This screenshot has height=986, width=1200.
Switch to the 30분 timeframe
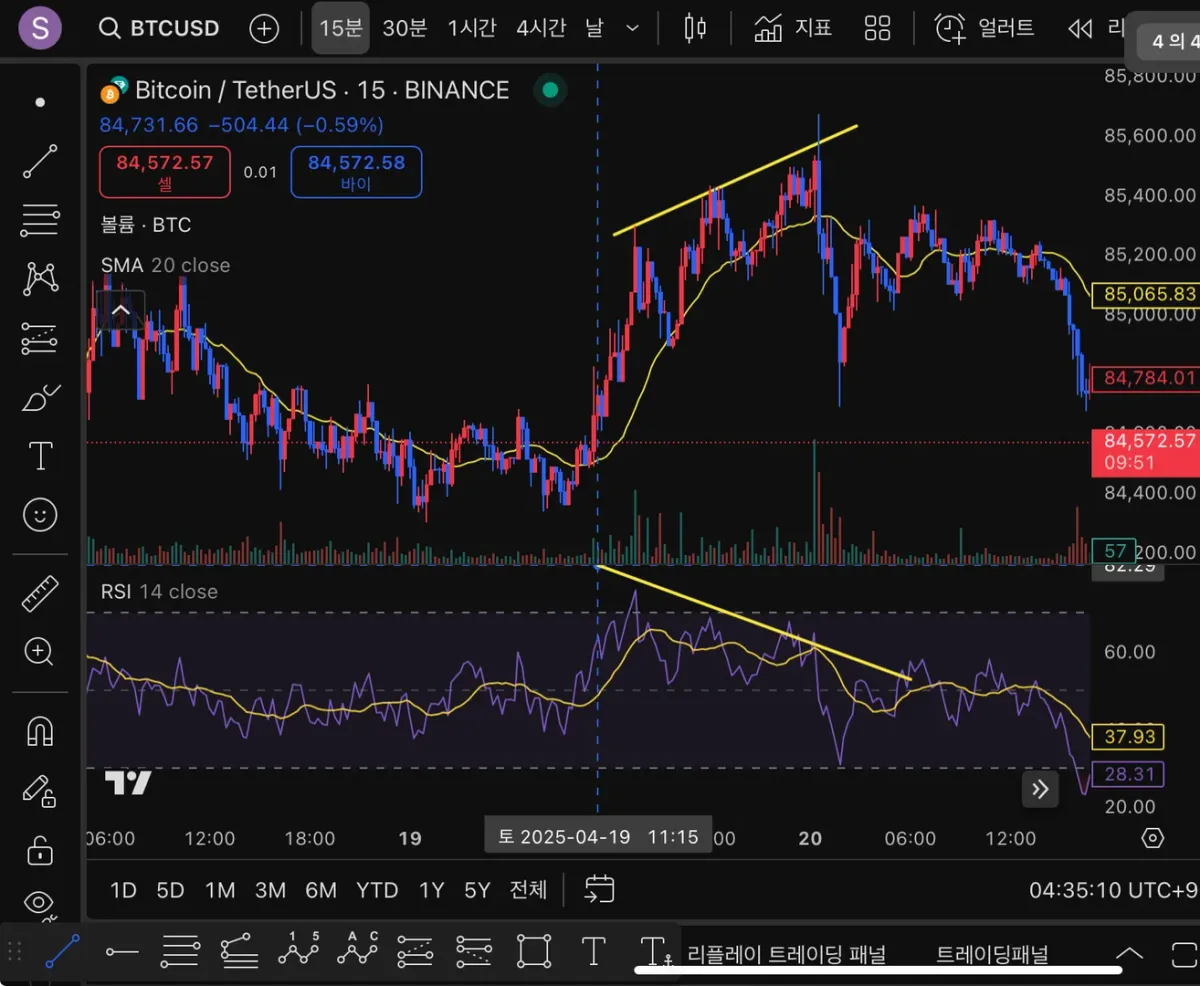404,28
